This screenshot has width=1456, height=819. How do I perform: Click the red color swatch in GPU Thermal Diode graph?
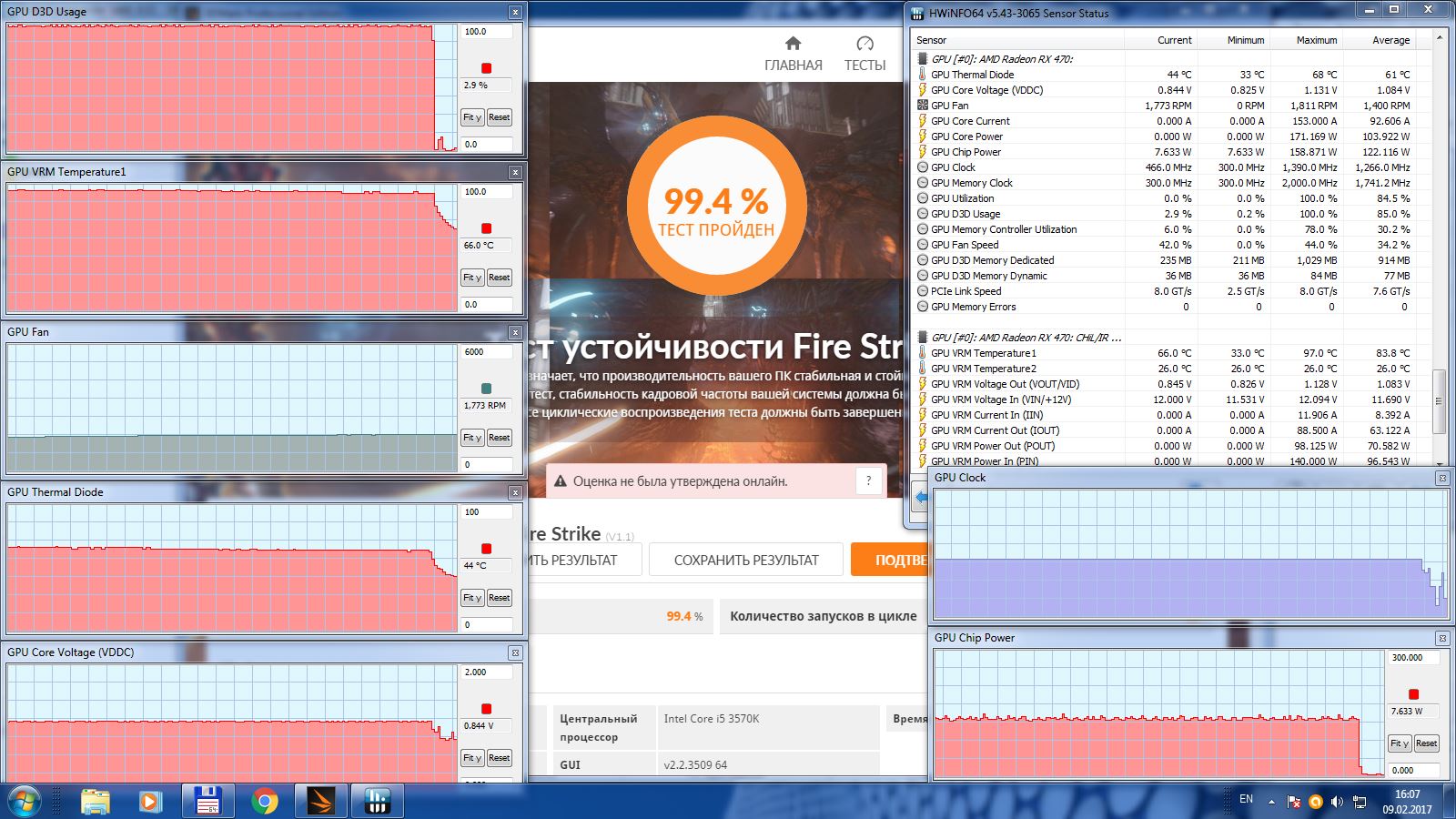pyautogui.click(x=486, y=549)
